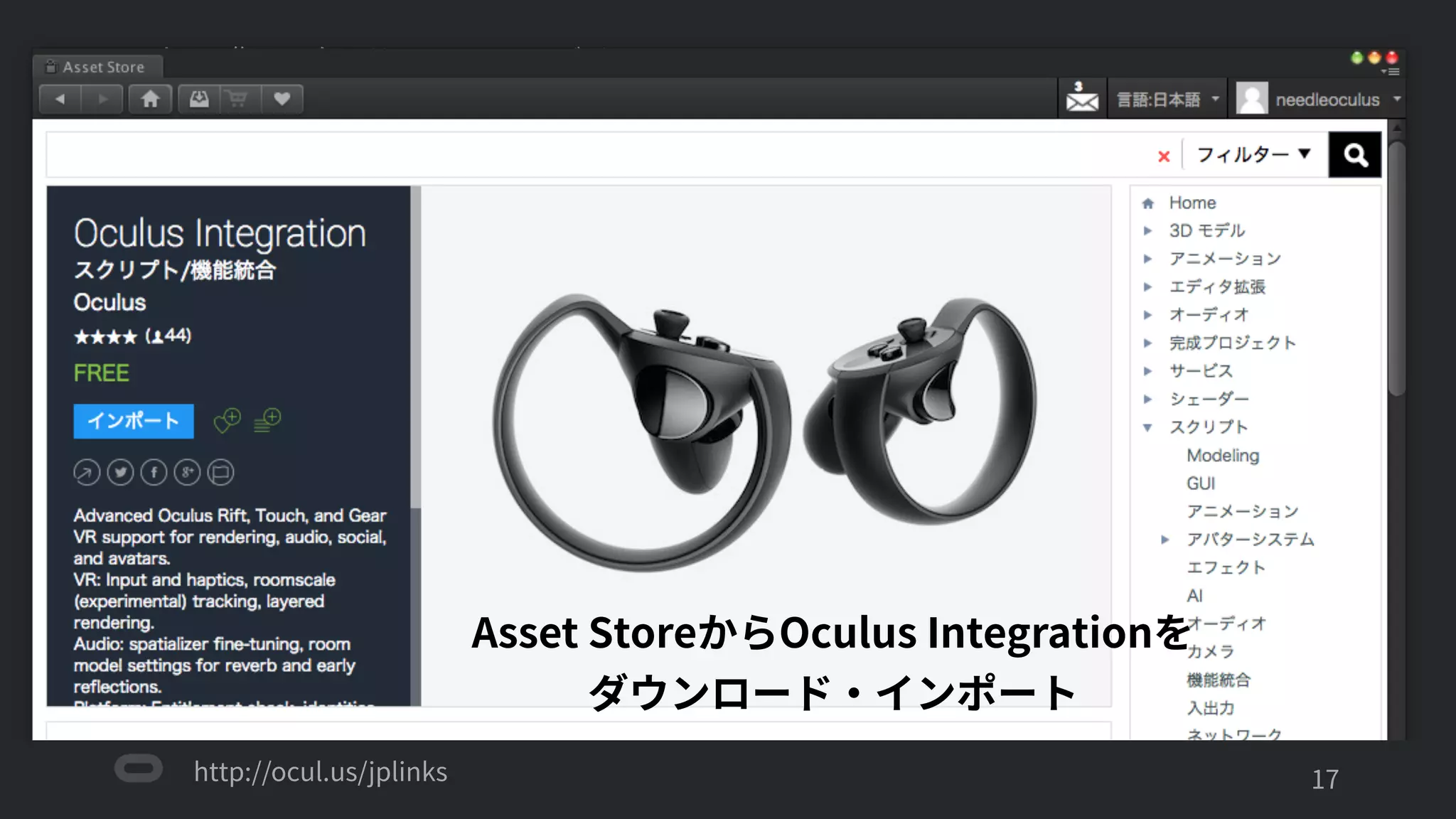Image resolution: width=1456 pixels, height=819 pixels.
Task: Open the window options menu icon
Action: point(1390,71)
